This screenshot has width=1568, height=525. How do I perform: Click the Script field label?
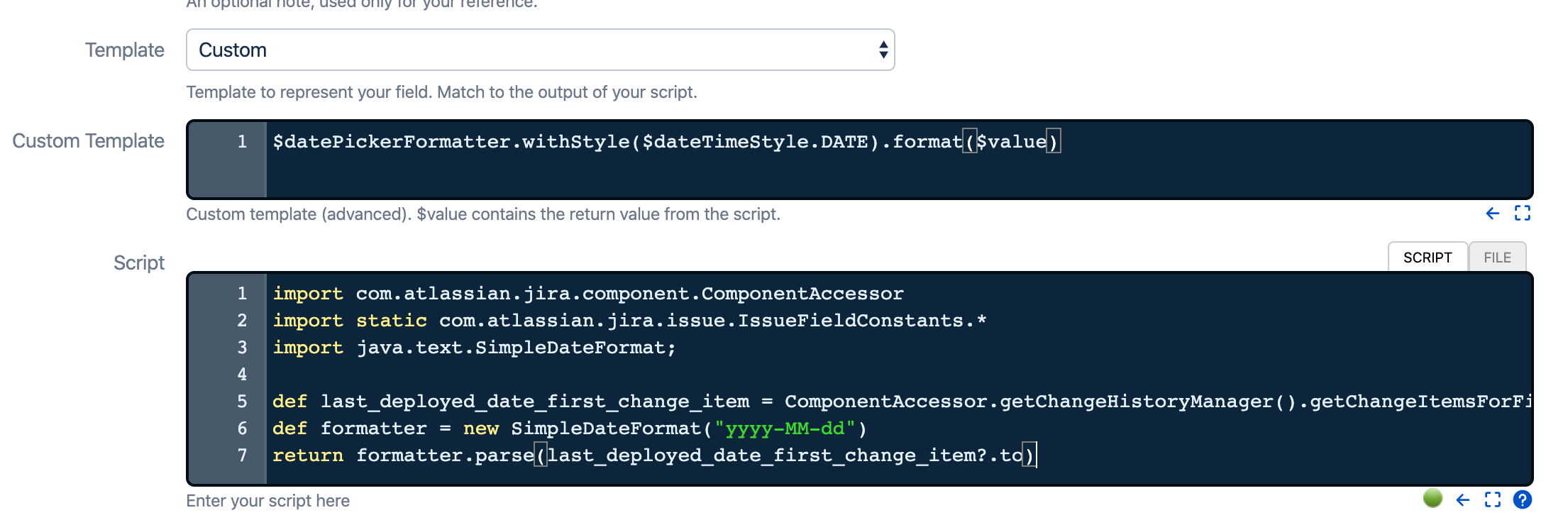pos(139,263)
